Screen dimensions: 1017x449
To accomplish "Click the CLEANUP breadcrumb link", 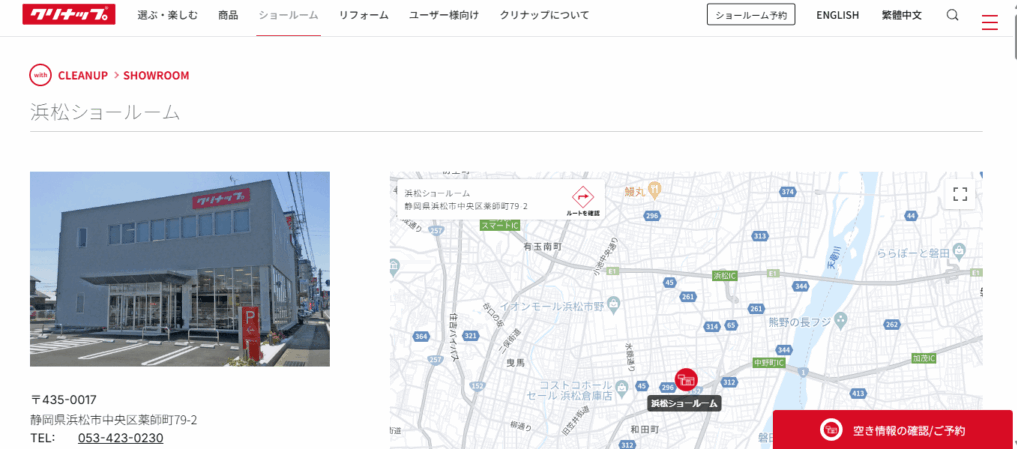I will (x=83, y=75).
